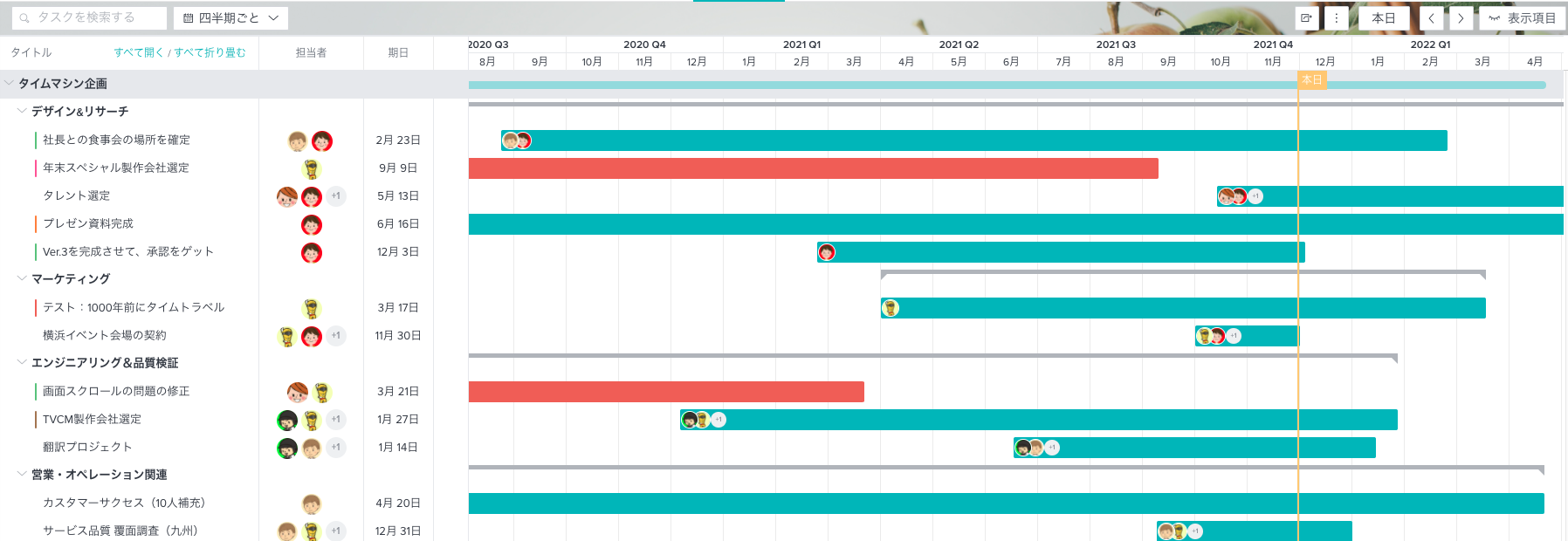The height and width of the screenshot is (541, 1568).
Task: Go to previous period with left arrow
Action: [x=1431, y=17]
